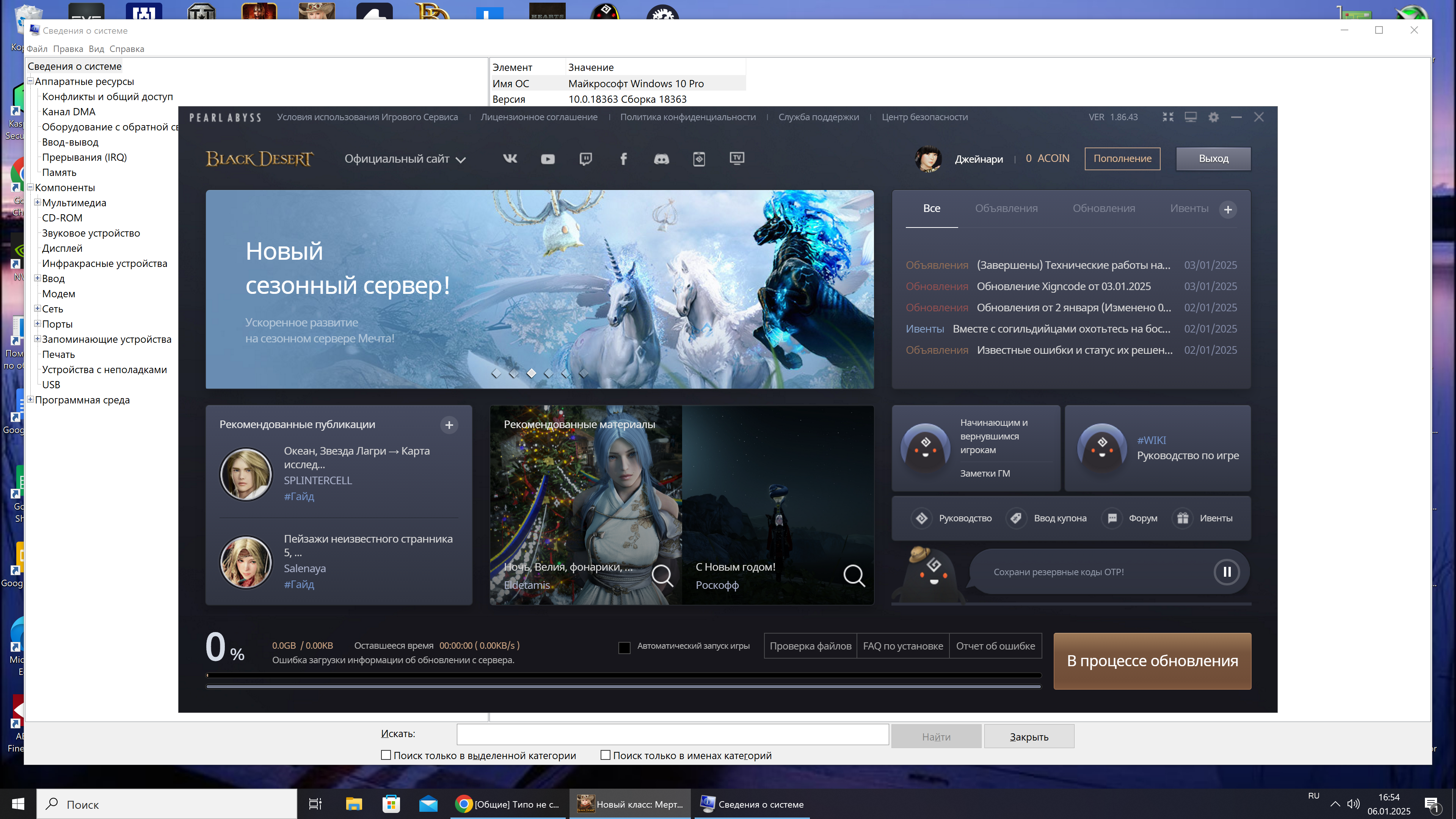Open the Discord server icon
This screenshot has height=819, width=1456.
(x=661, y=159)
